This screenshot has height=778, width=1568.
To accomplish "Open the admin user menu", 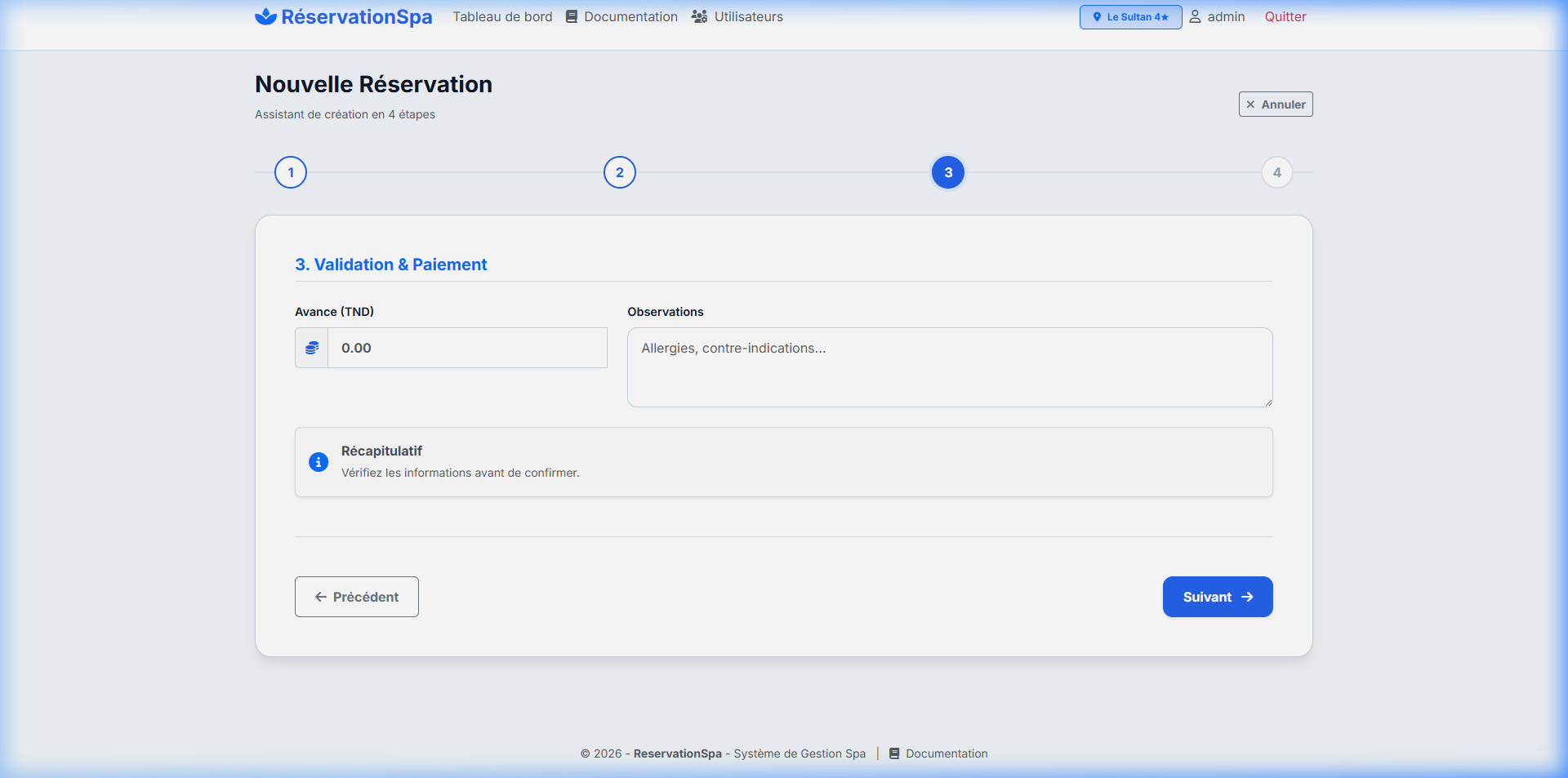I will [x=1217, y=16].
